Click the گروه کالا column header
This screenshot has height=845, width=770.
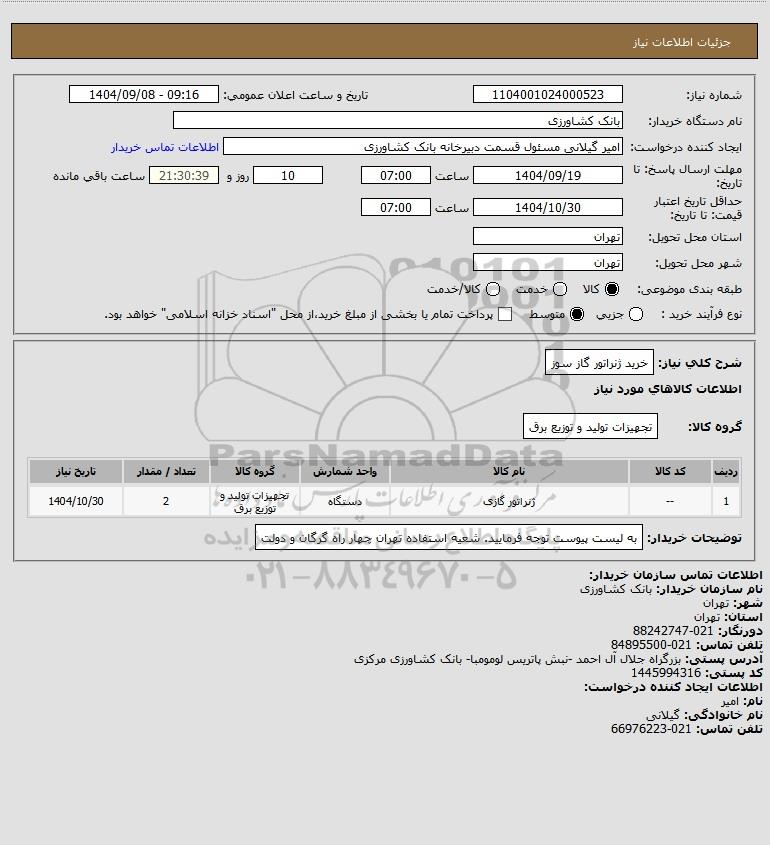point(255,472)
